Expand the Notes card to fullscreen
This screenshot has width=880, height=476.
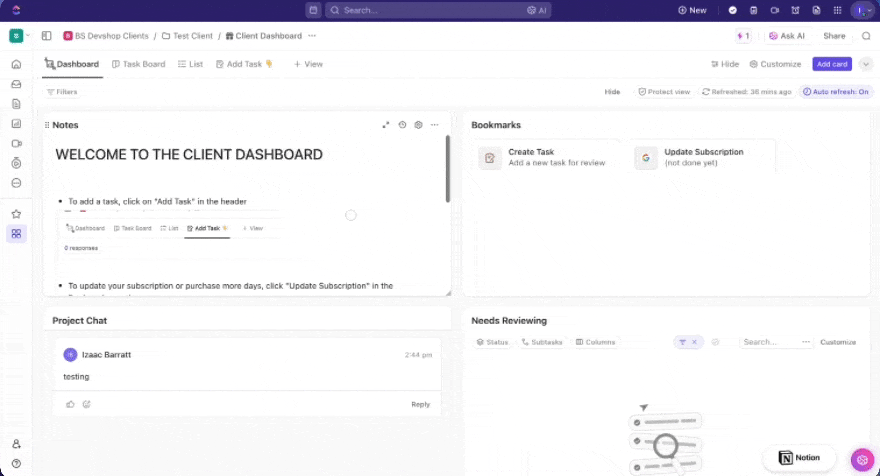(386, 125)
